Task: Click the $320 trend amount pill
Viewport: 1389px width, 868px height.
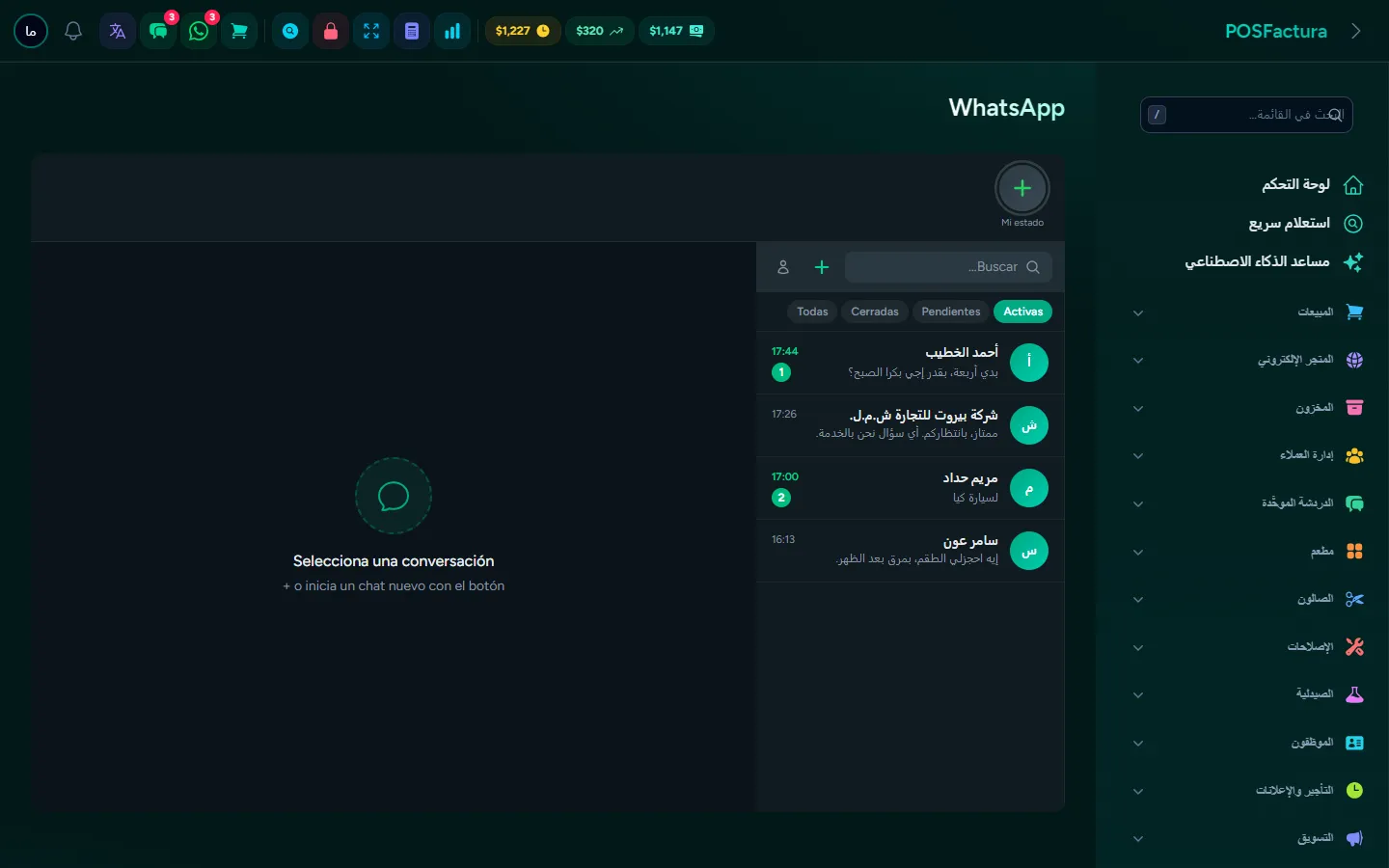Action: pyautogui.click(x=599, y=31)
